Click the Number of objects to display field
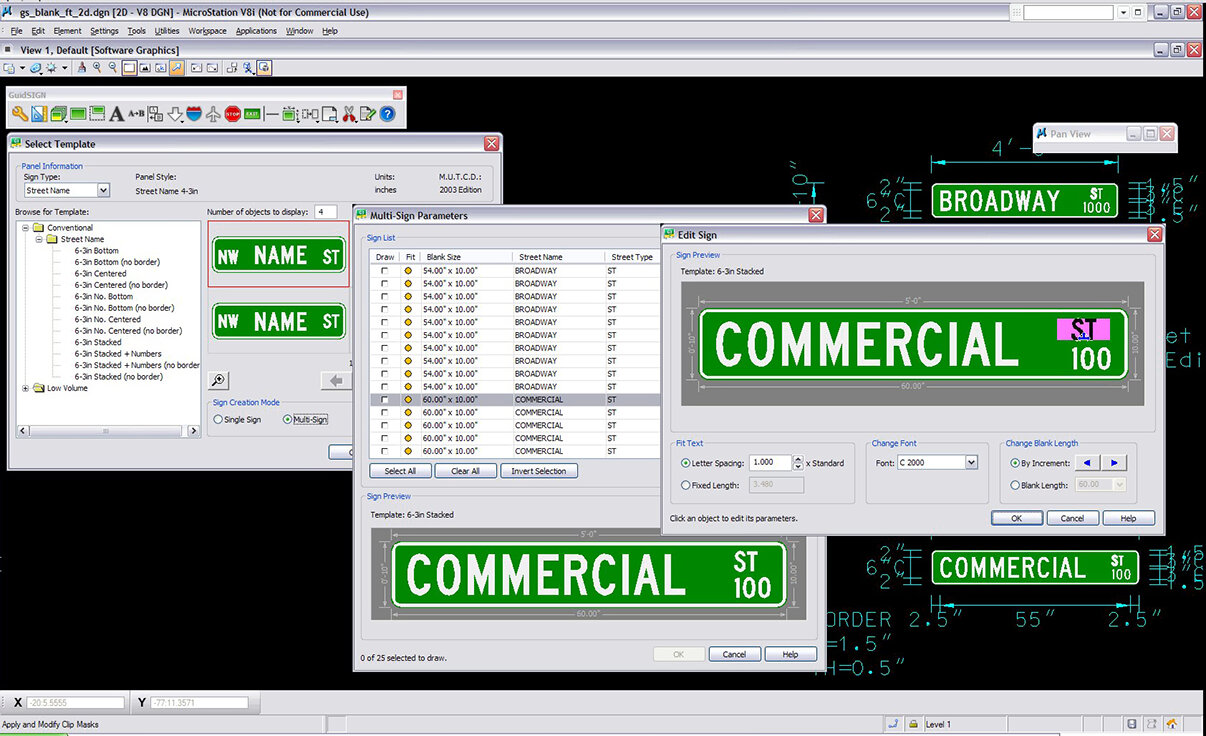 click(325, 212)
